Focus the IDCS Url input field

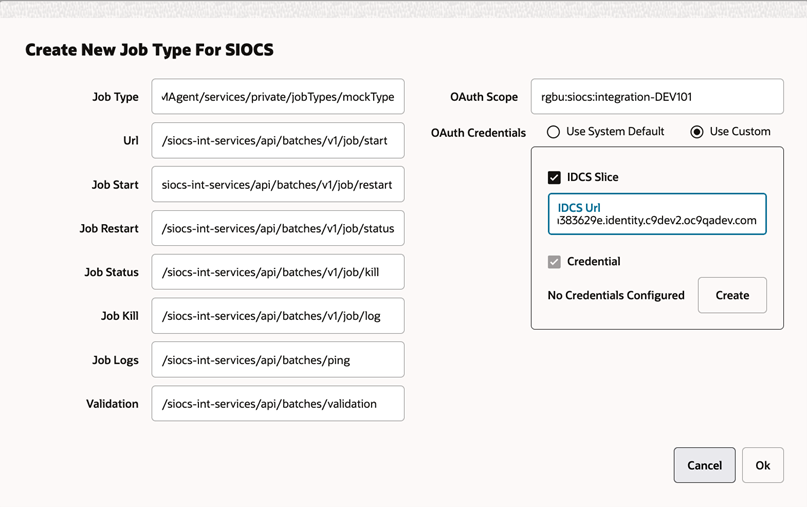tap(657, 214)
